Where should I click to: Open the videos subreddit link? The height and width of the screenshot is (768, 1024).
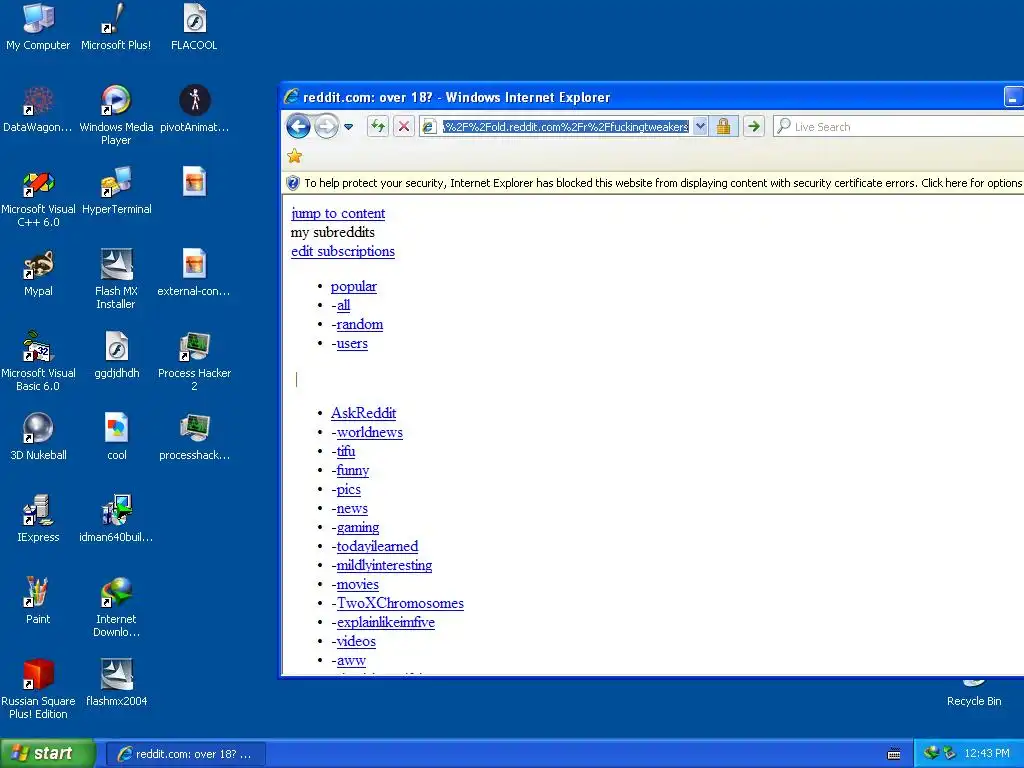tap(356, 641)
